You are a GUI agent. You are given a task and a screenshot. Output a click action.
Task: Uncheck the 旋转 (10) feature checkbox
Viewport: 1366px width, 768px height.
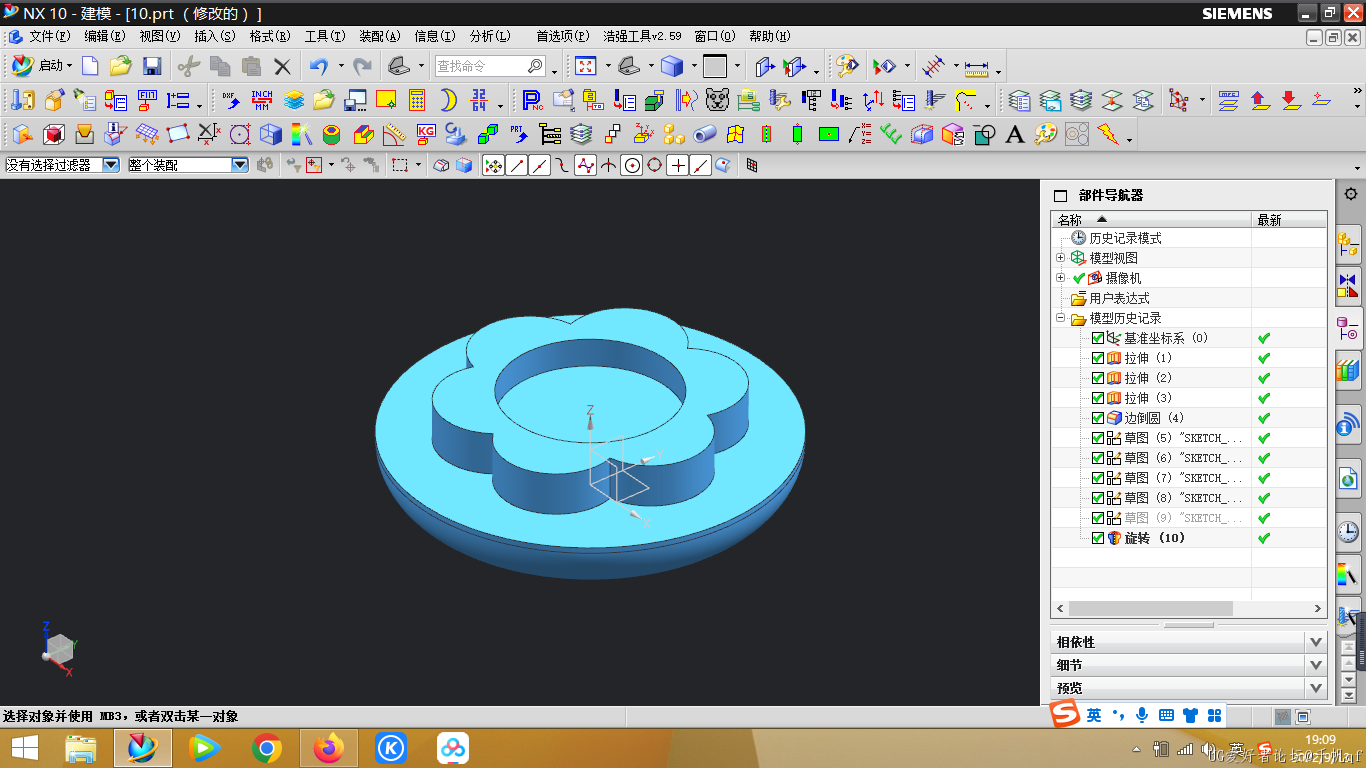[x=1098, y=538]
